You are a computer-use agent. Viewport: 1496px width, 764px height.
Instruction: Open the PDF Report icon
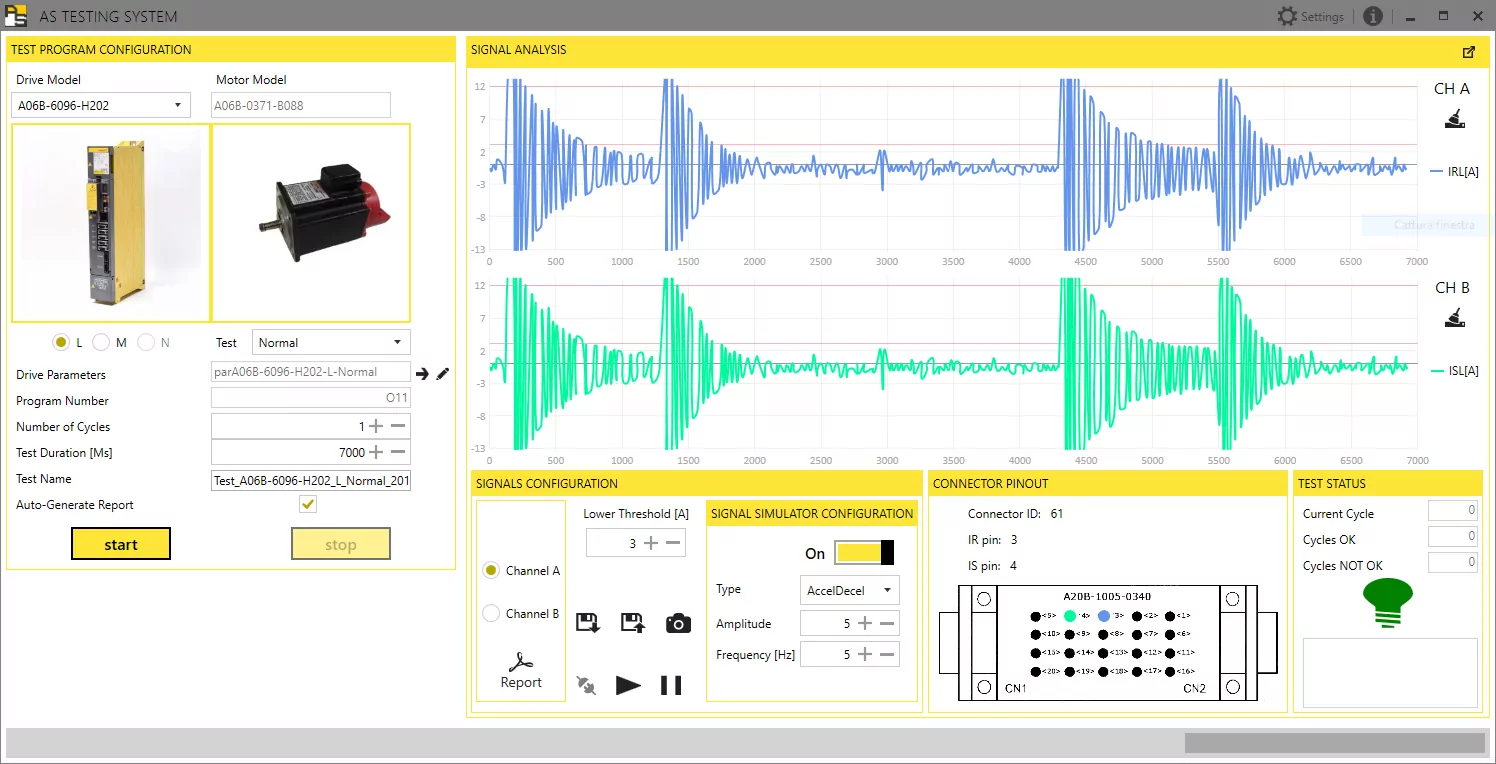pos(521,671)
